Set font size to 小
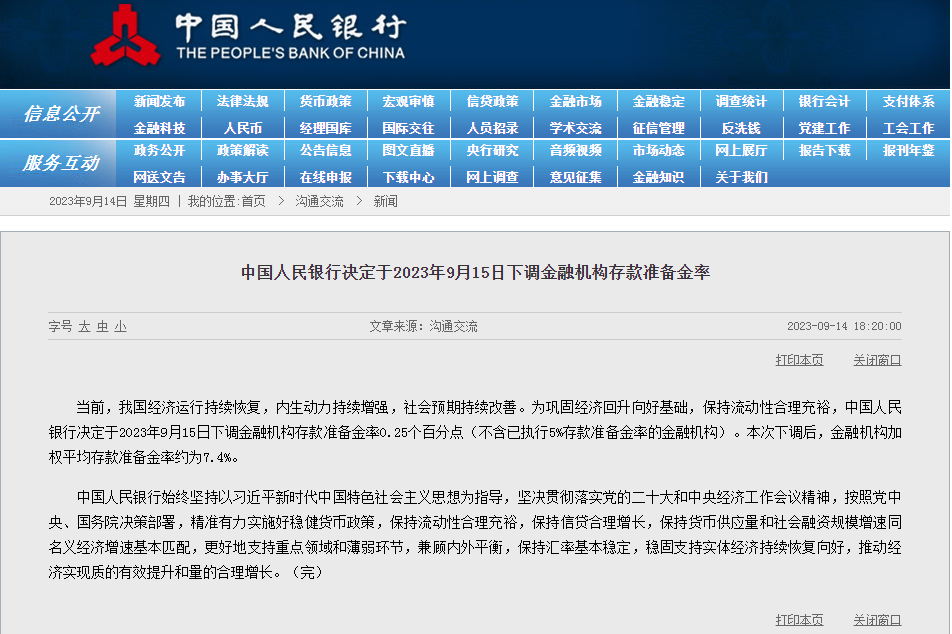Image resolution: width=952 pixels, height=634 pixels. coord(121,327)
